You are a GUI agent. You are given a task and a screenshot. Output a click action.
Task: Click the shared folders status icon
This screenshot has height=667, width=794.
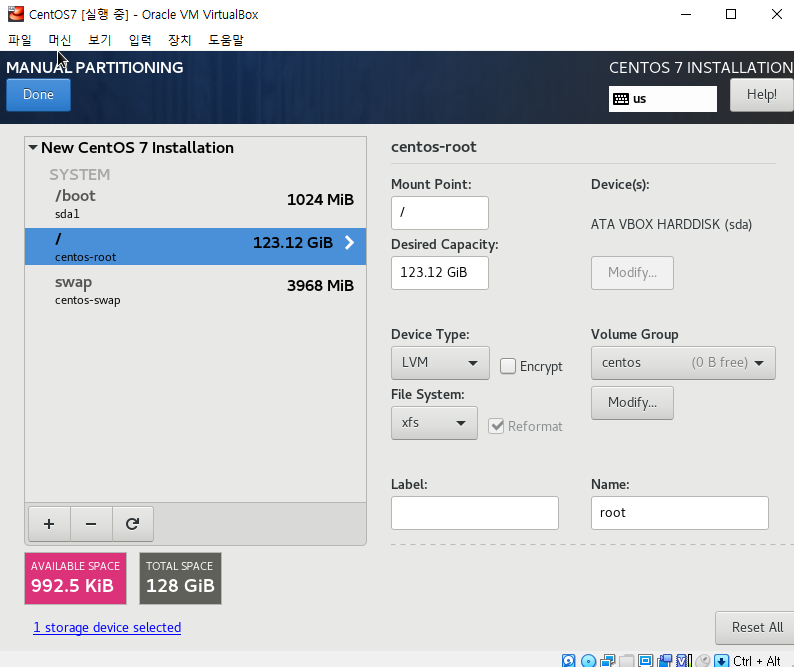(626, 660)
